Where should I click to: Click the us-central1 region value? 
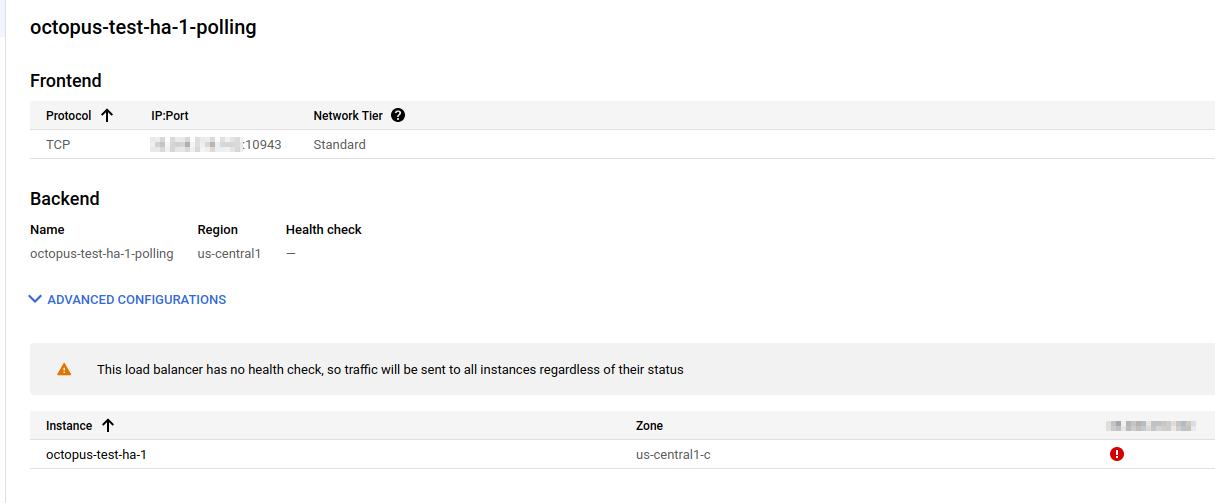point(229,254)
